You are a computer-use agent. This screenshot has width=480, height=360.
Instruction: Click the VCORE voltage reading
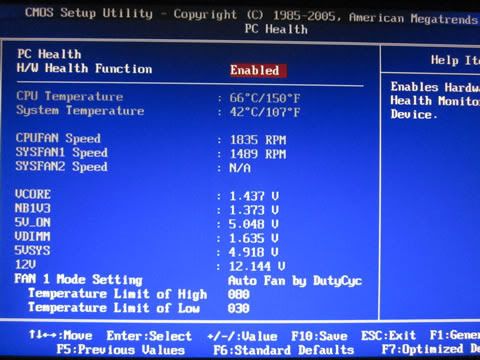click(254, 196)
